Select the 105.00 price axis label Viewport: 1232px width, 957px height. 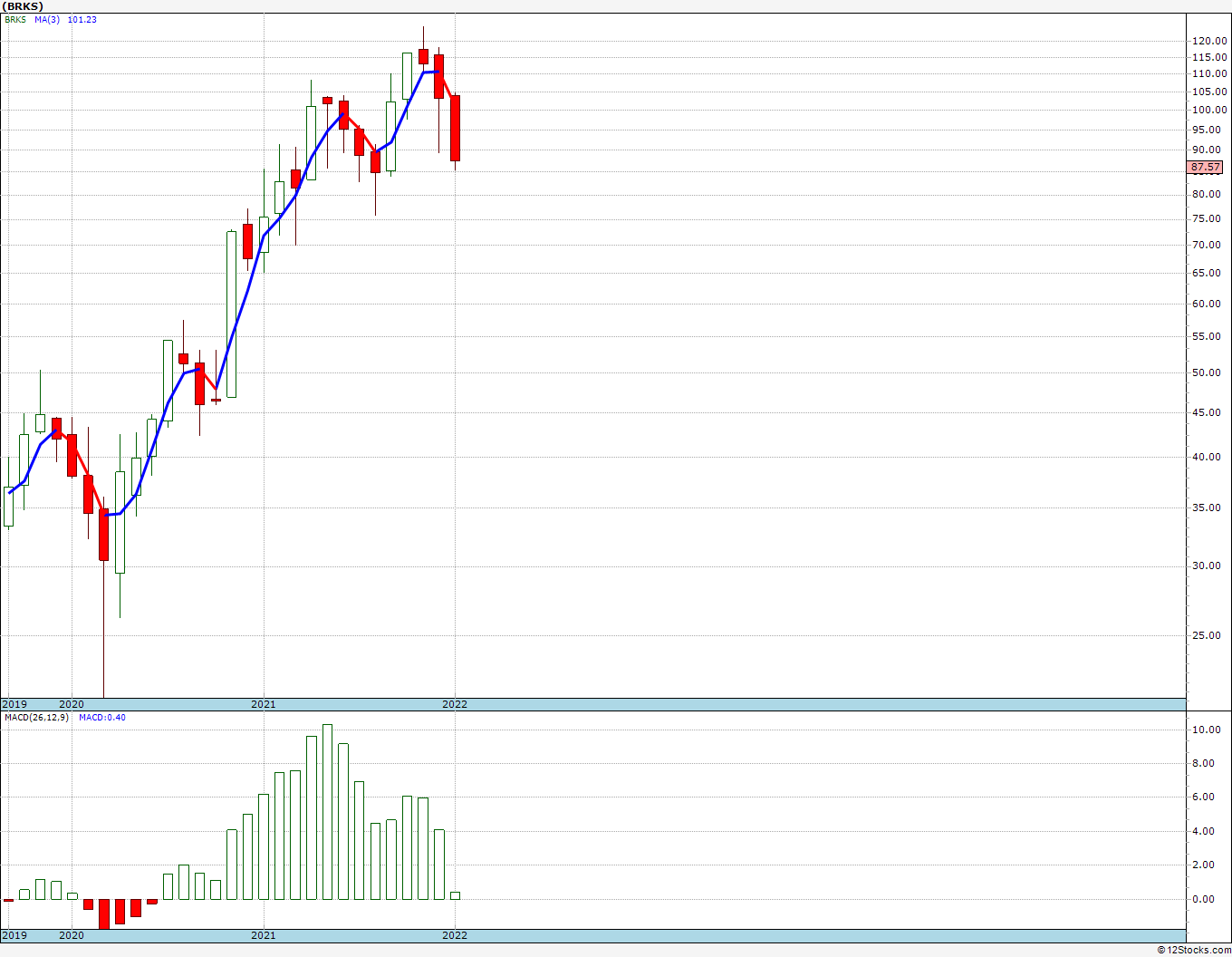click(x=1209, y=92)
